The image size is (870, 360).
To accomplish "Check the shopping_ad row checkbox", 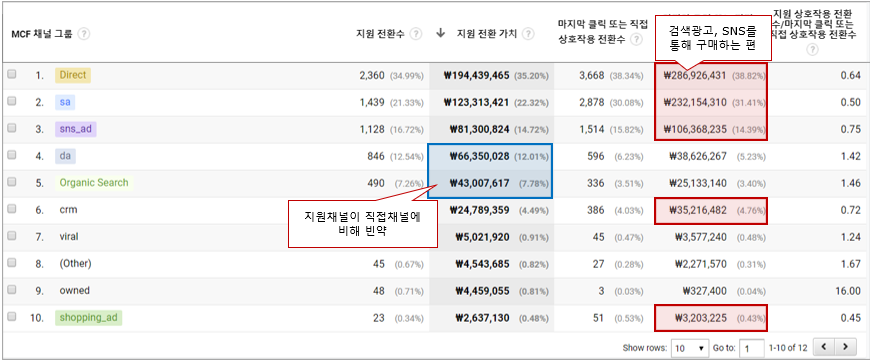I will pyautogui.click(x=12, y=317).
